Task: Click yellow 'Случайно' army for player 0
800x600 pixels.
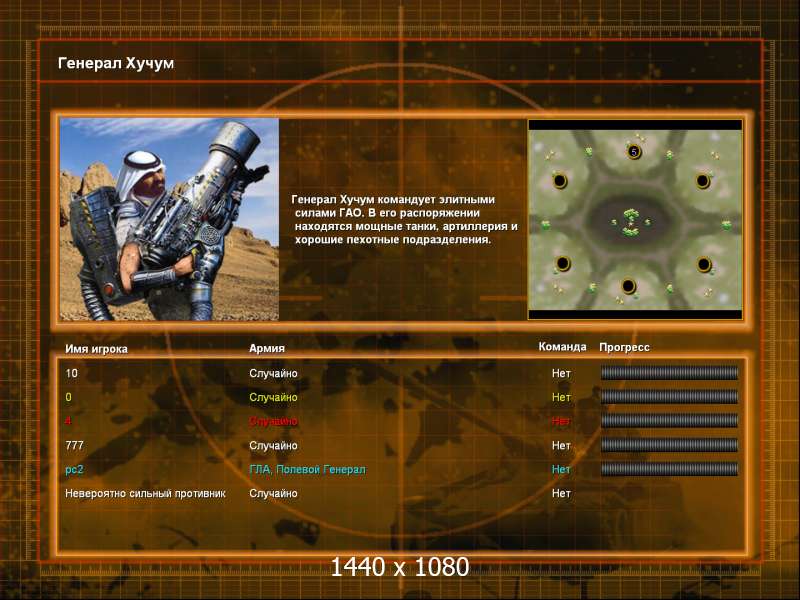Action: pos(273,397)
